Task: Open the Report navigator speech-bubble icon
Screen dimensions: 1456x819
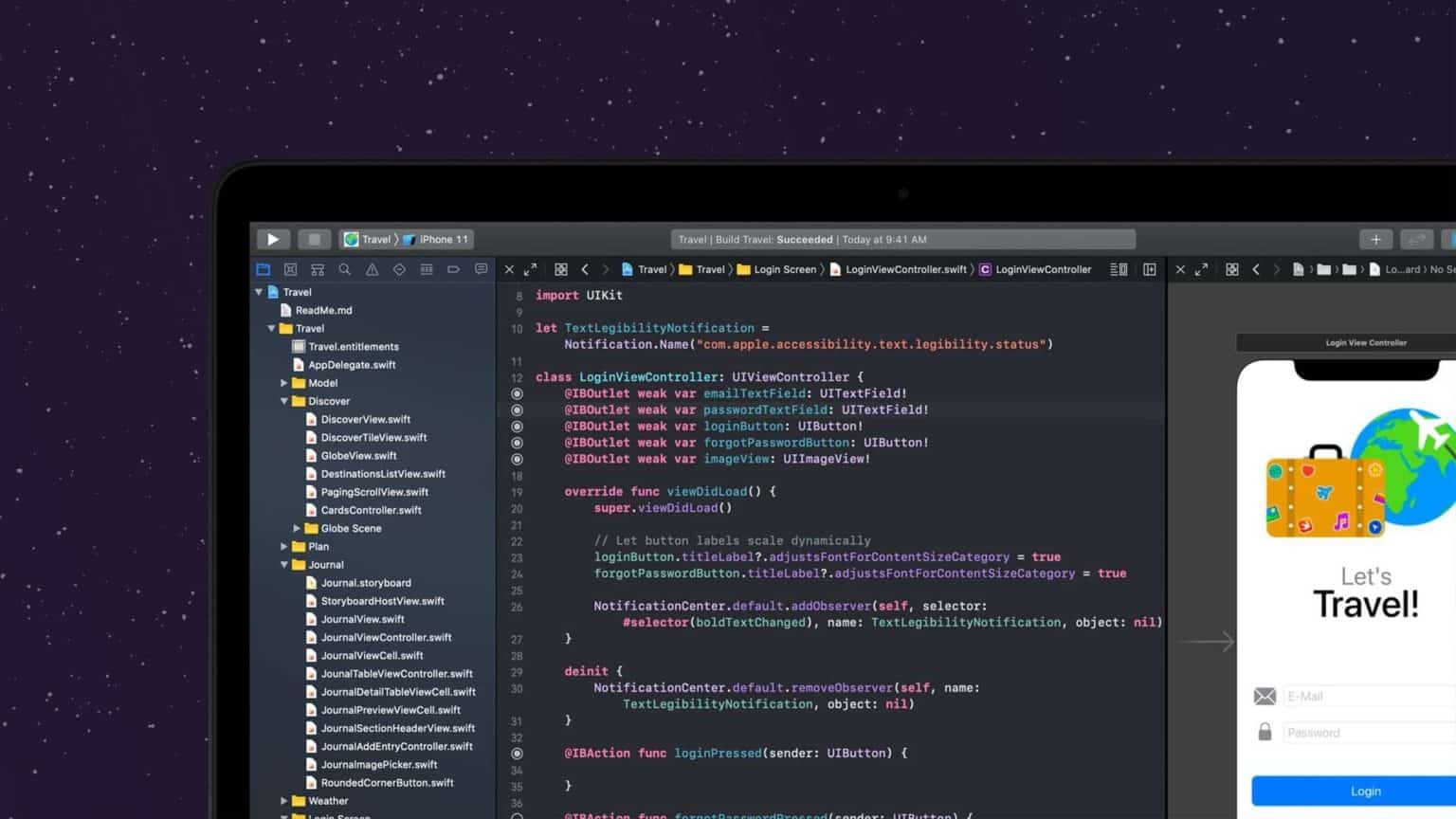Action: (x=481, y=270)
